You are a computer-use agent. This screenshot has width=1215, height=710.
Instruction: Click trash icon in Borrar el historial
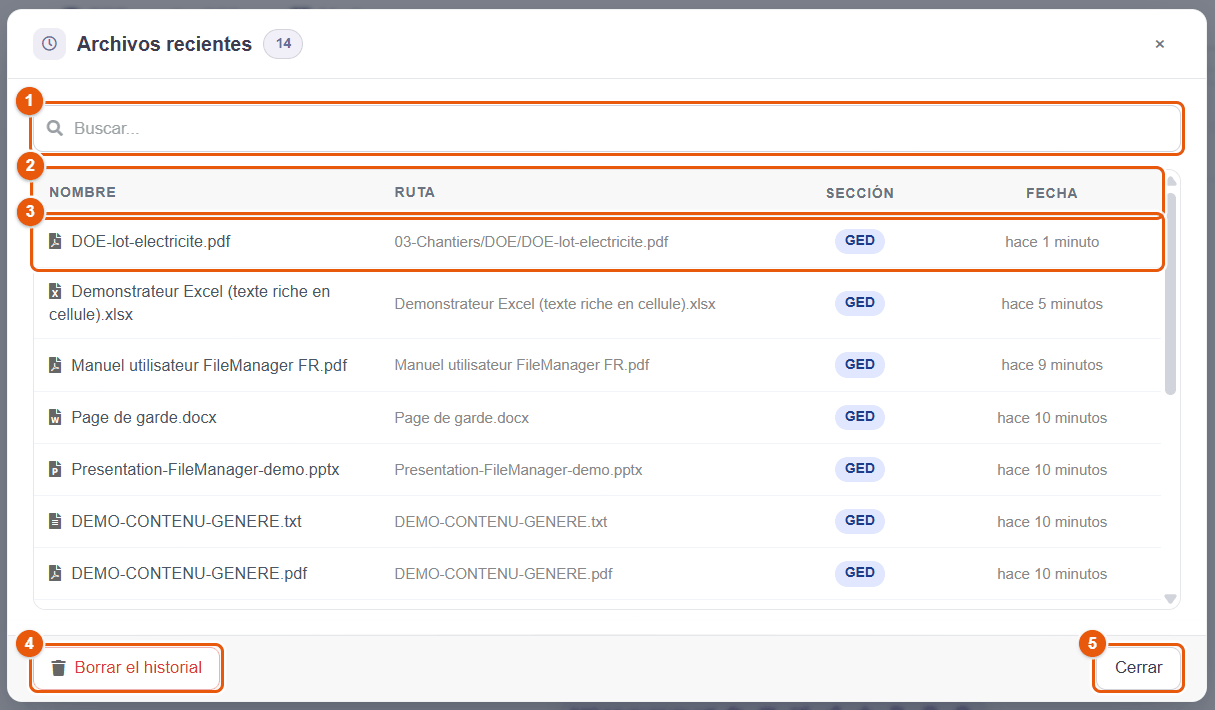(59, 668)
